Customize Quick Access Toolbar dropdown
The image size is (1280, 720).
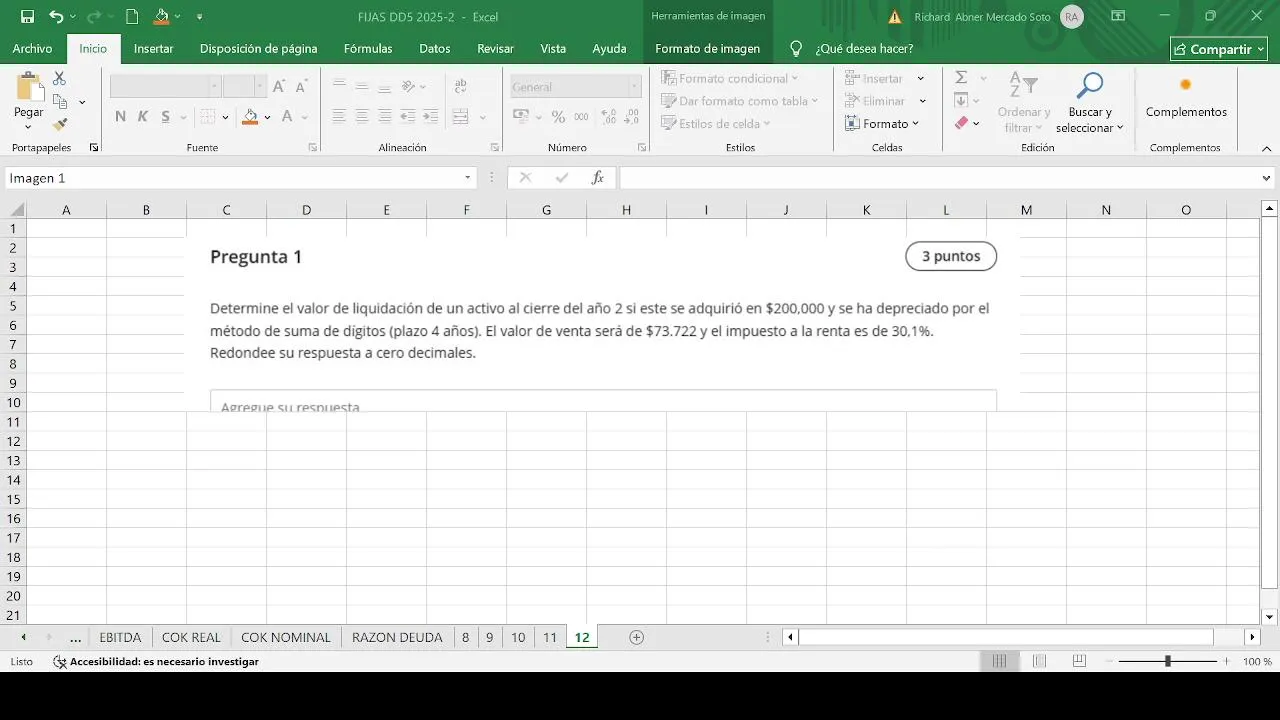[x=199, y=17]
